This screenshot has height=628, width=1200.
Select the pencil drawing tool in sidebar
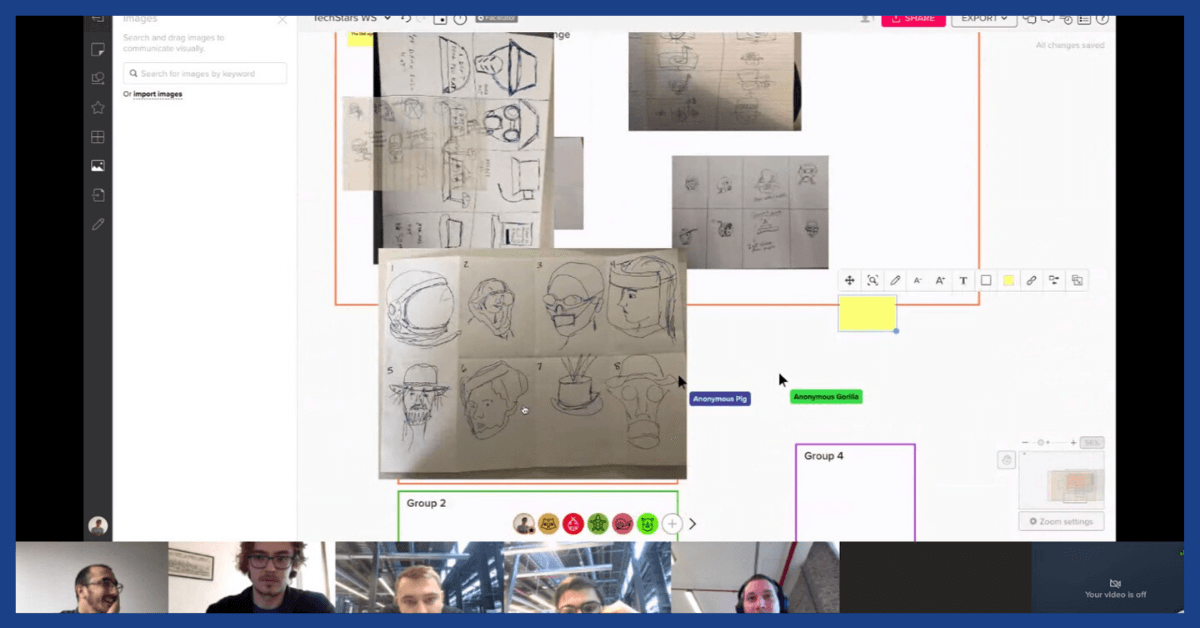click(98, 224)
